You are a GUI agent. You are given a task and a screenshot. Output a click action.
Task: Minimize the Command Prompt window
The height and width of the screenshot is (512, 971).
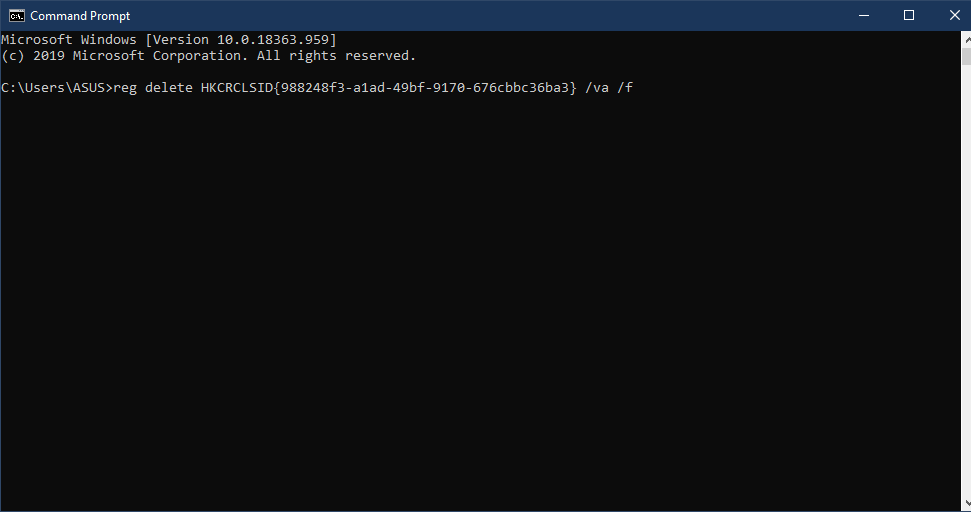(864, 15)
